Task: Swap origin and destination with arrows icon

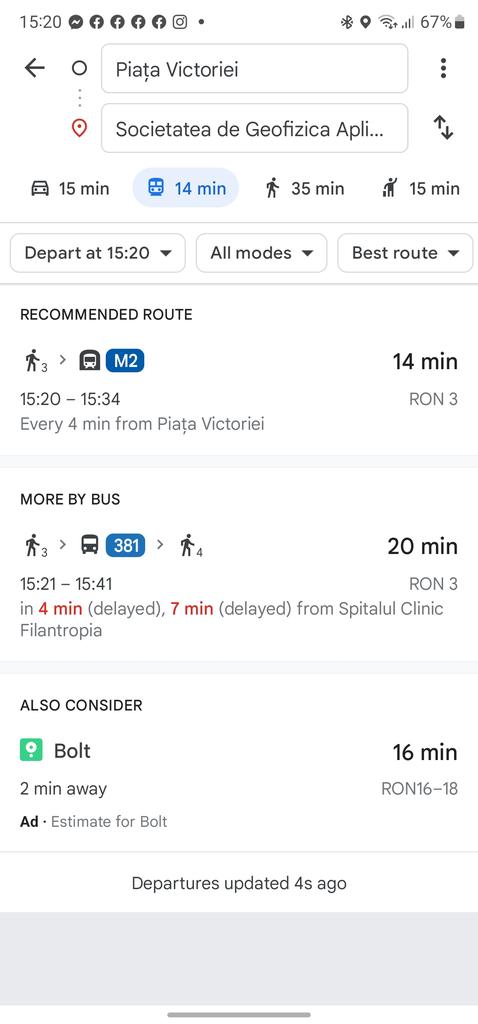Action: coord(443,127)
